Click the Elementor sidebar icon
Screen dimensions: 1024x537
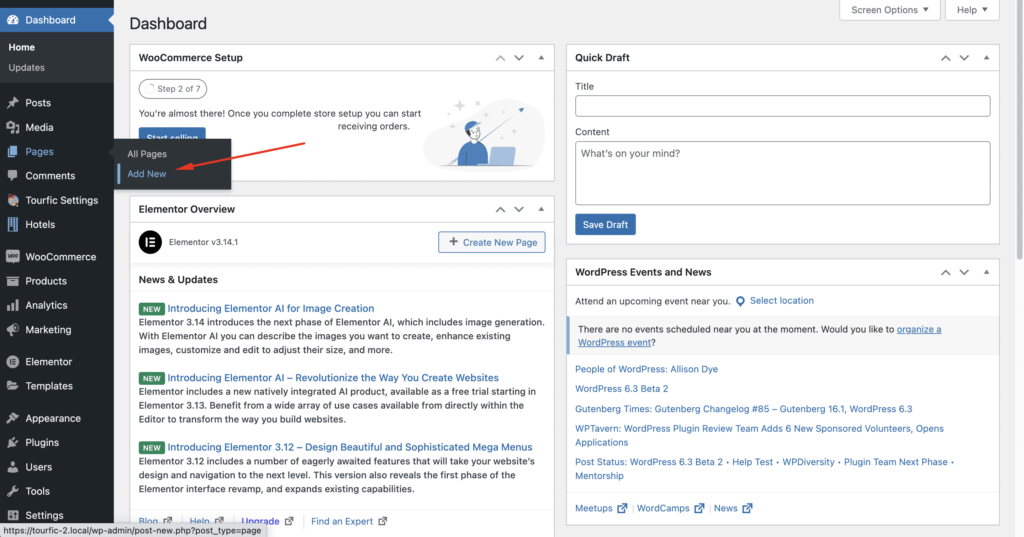12,361
